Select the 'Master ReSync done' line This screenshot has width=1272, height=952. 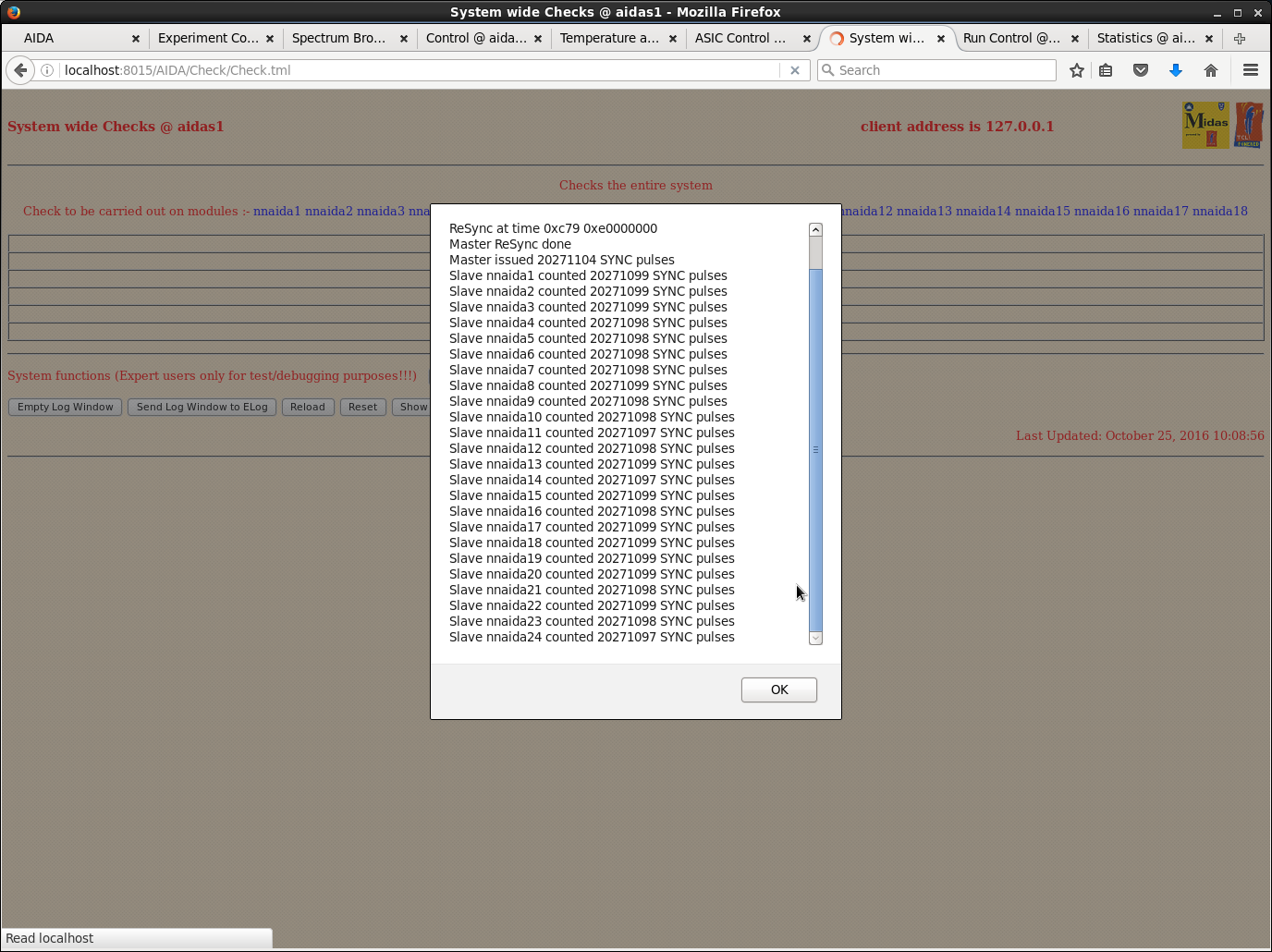point(510,244)
